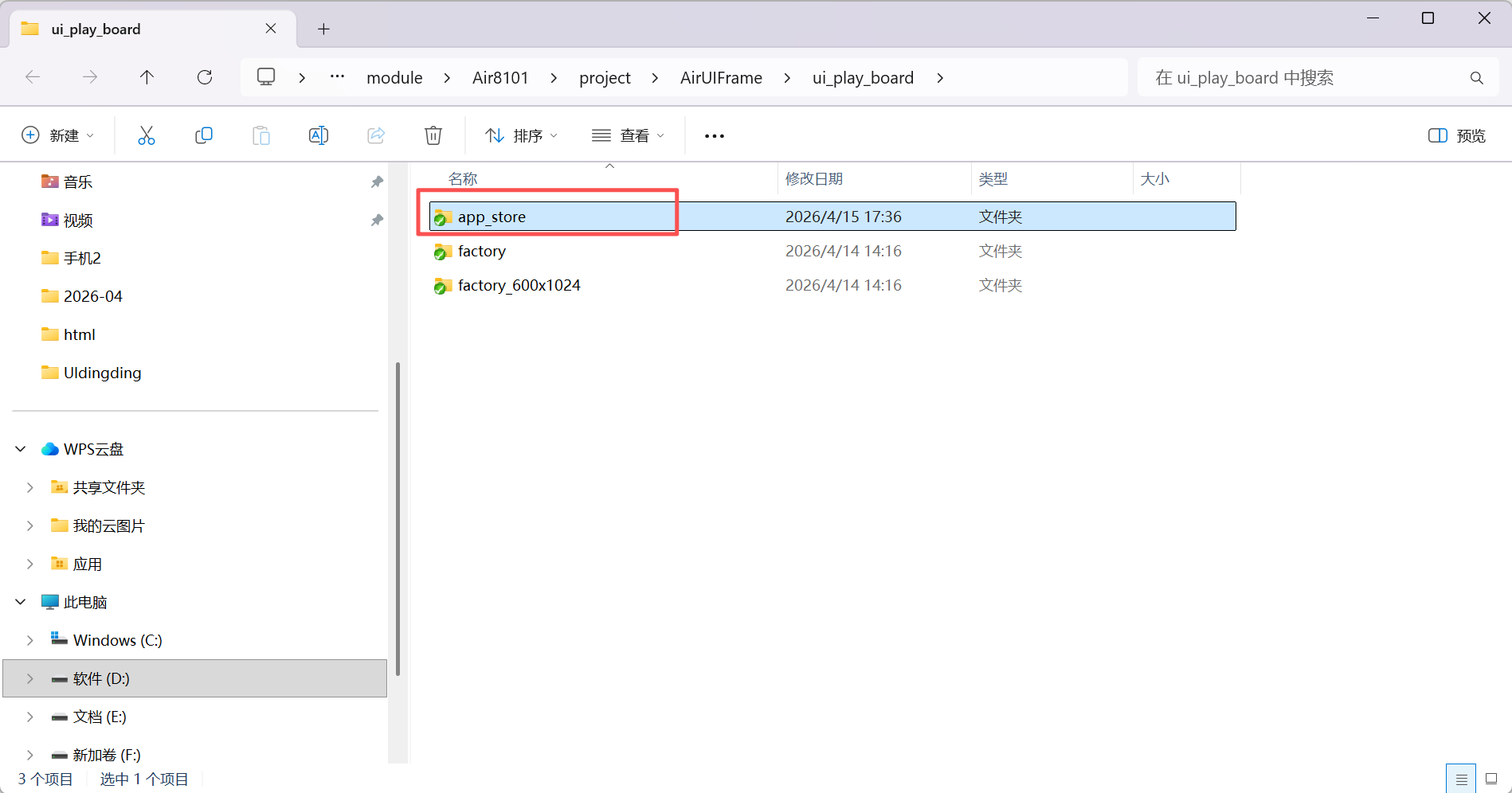Expand the 新加卷 (F:) drive node

click(30, 755)
